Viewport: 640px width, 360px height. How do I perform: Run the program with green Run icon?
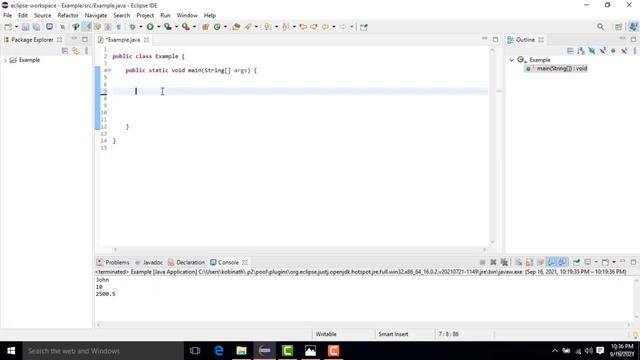point(150,27)
